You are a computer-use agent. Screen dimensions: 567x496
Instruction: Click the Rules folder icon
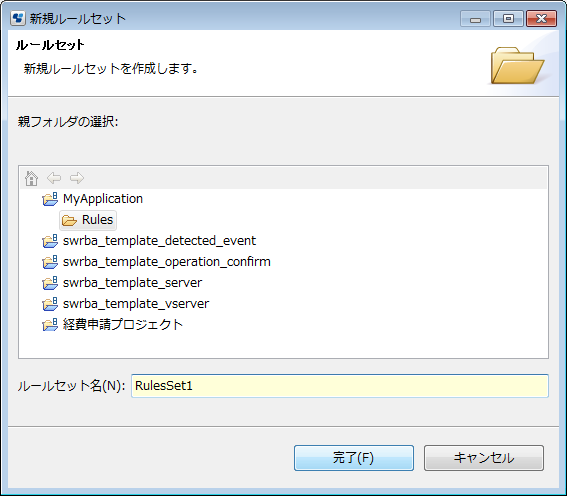[69, 220]
